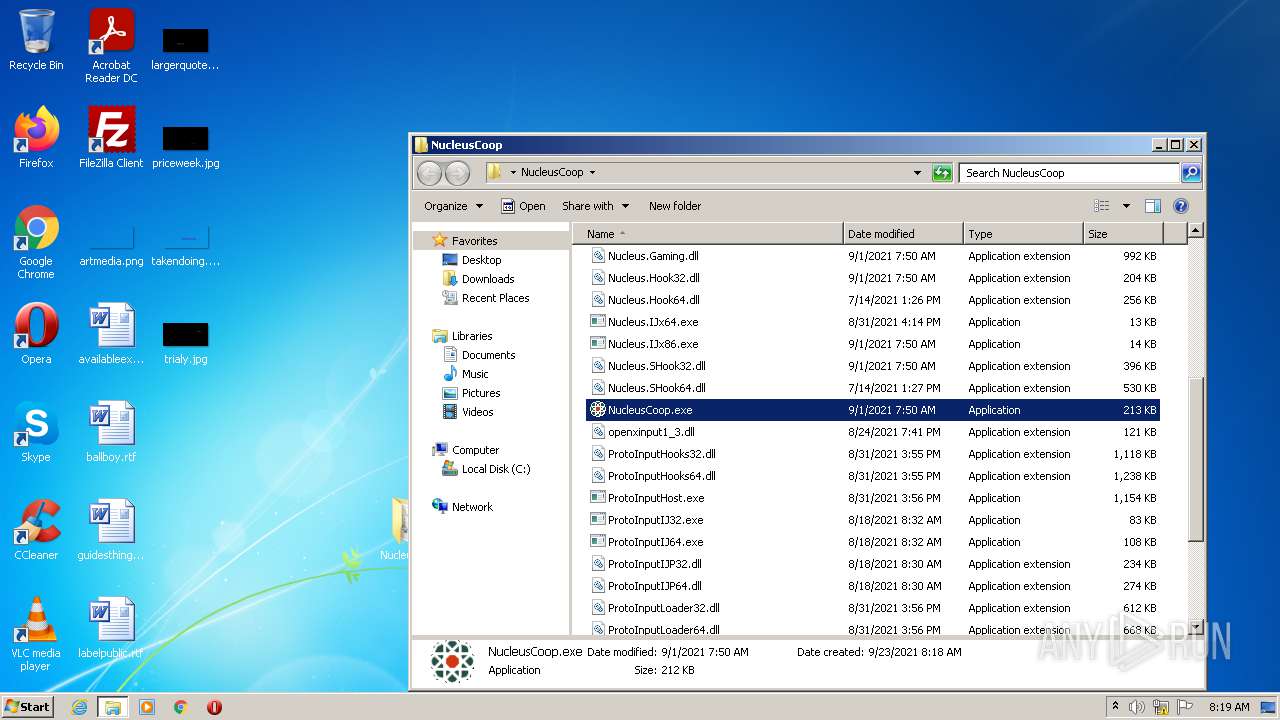The width and height of the screenshot is (1280, 720).
Task: Select ProtoInputHost.exe file
Action: [x=655, y=498]
